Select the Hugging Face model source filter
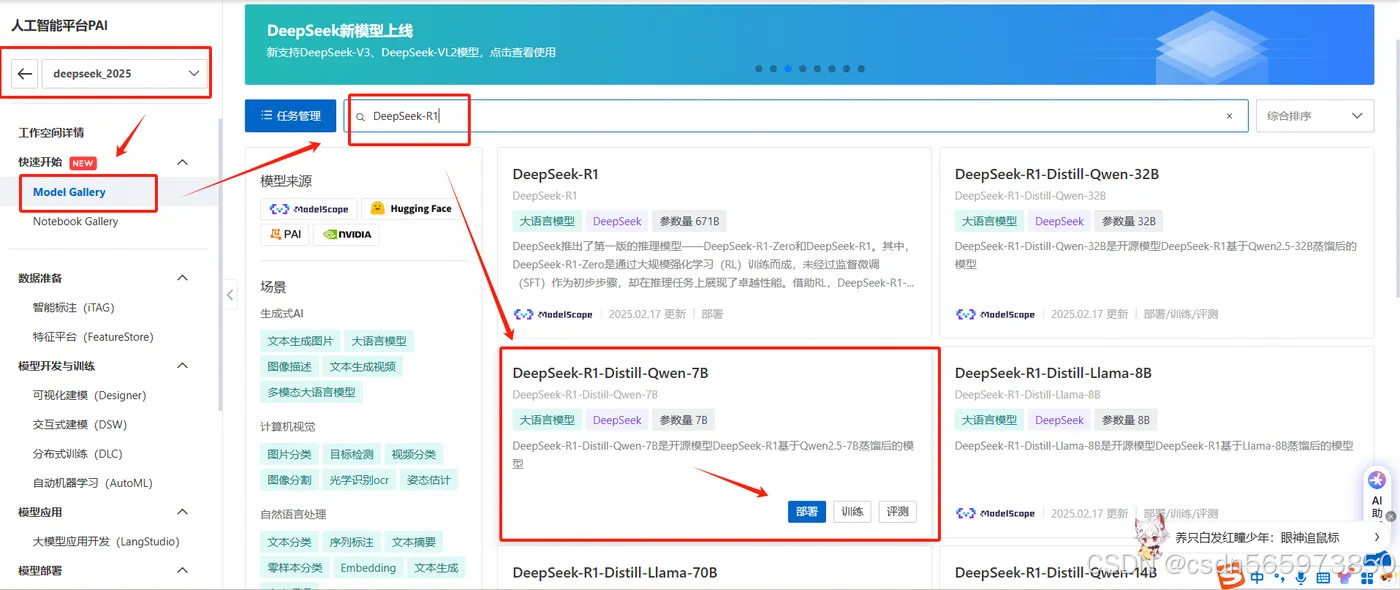Image resolution: width=1400 pixels, height=590 pixels. pyautogui.click(x=410, y=208)
